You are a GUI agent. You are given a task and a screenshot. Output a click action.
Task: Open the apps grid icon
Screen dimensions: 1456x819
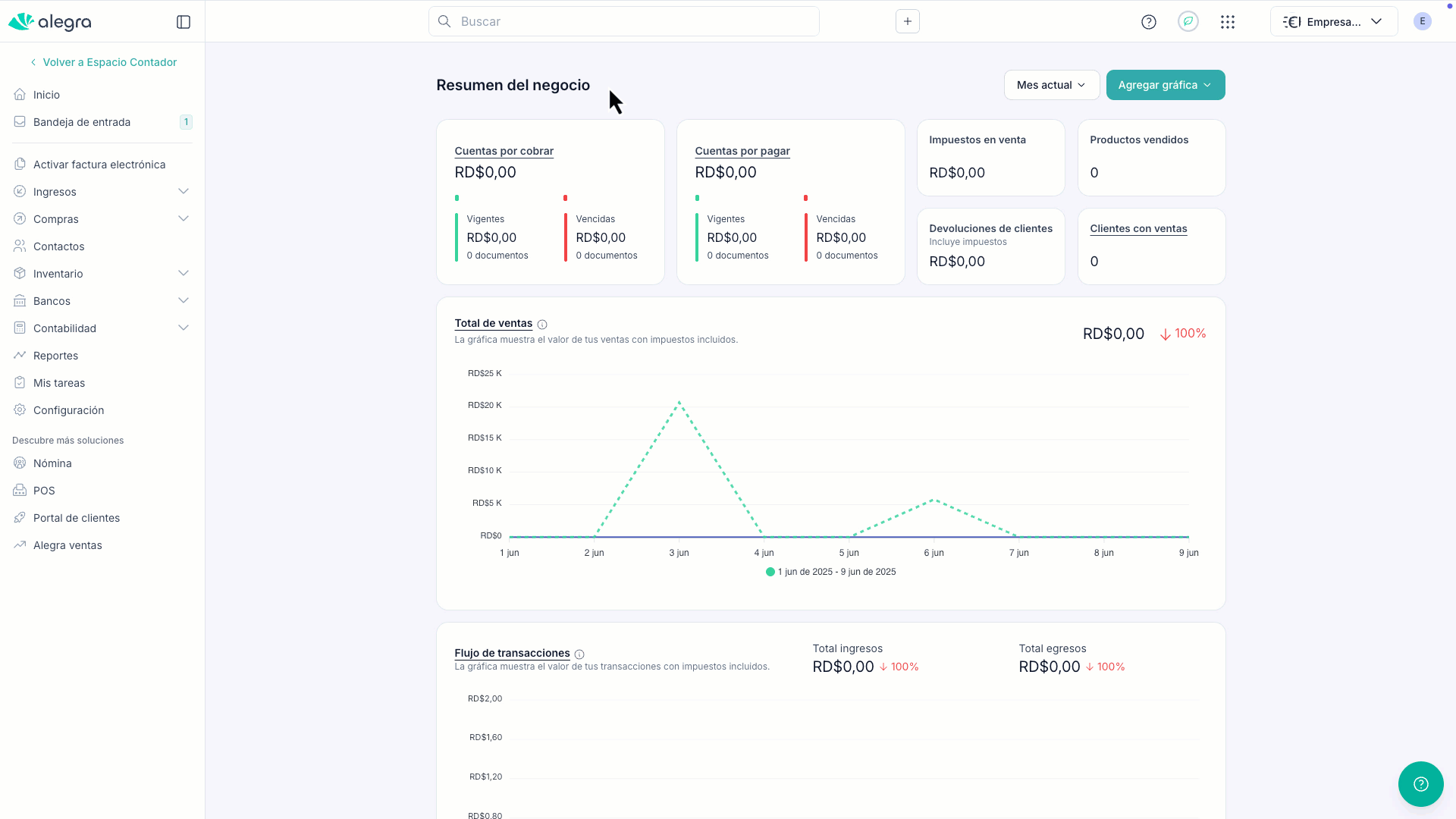pos(1228,22)
